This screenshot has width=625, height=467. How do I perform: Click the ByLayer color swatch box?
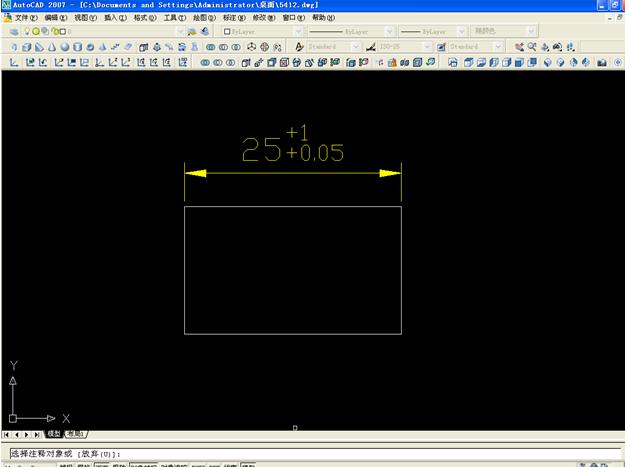[x=227, y=31]
